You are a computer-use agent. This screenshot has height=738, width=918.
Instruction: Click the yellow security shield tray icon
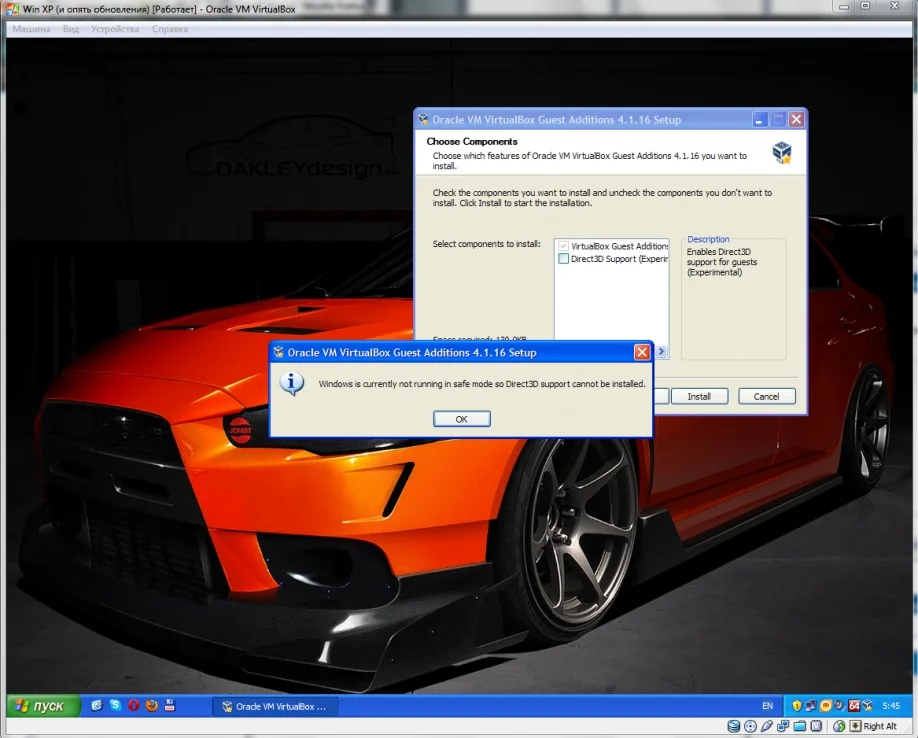pyautogui.click(x=797, y=706)
